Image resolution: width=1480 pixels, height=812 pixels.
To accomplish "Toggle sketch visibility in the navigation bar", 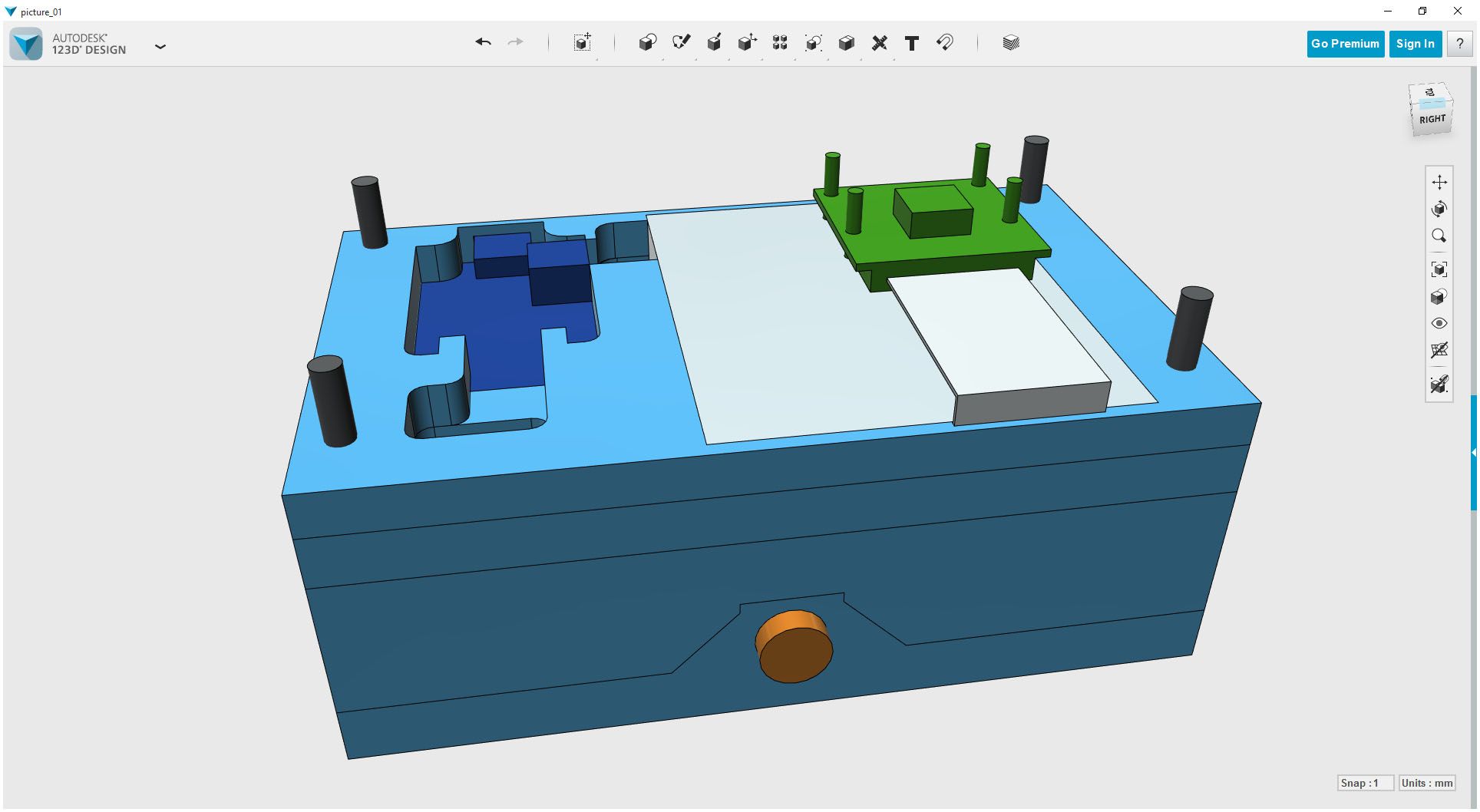I will point(1440,385).
